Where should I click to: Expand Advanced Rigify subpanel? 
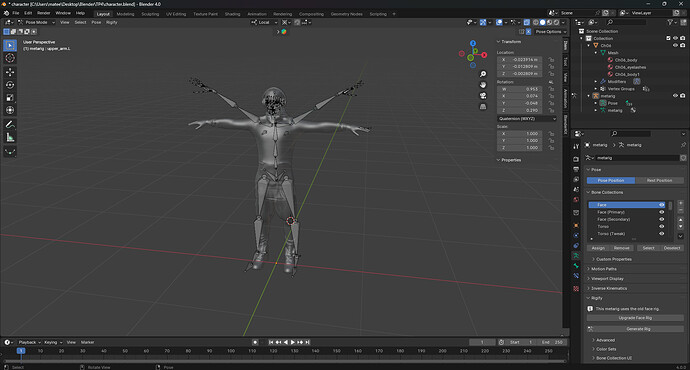605,340
